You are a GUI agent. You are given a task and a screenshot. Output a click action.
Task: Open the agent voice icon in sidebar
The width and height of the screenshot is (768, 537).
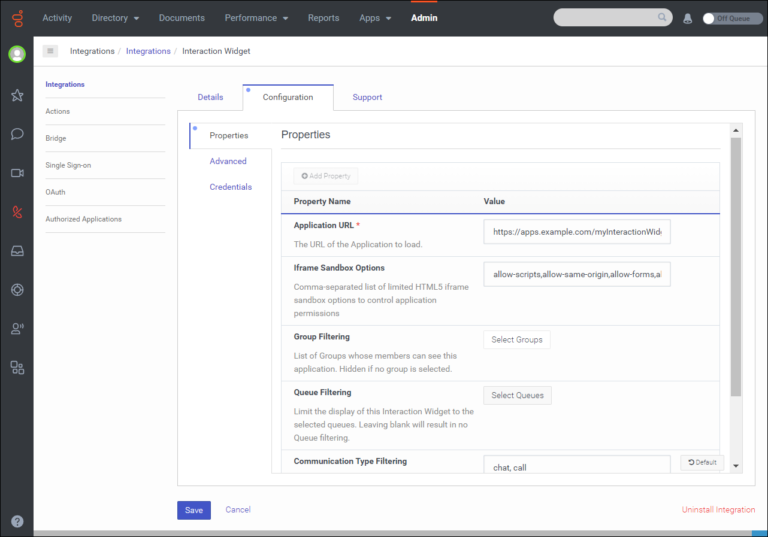(17, 328)
